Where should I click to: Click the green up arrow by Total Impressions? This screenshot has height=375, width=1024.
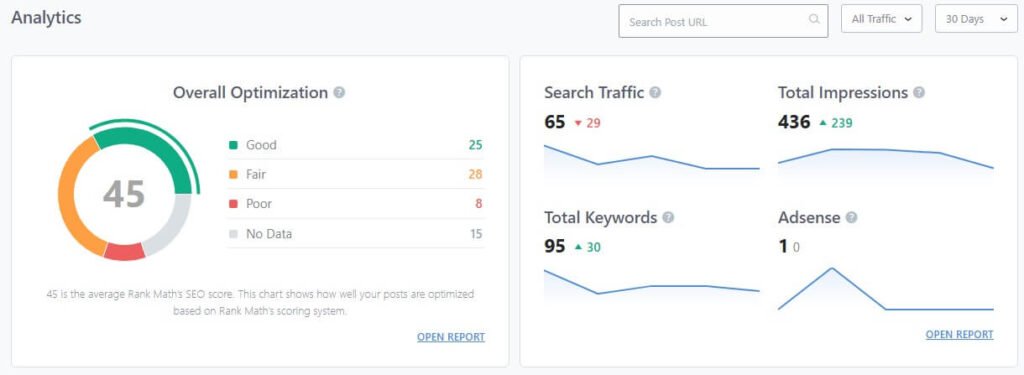[x=823, y=122]
